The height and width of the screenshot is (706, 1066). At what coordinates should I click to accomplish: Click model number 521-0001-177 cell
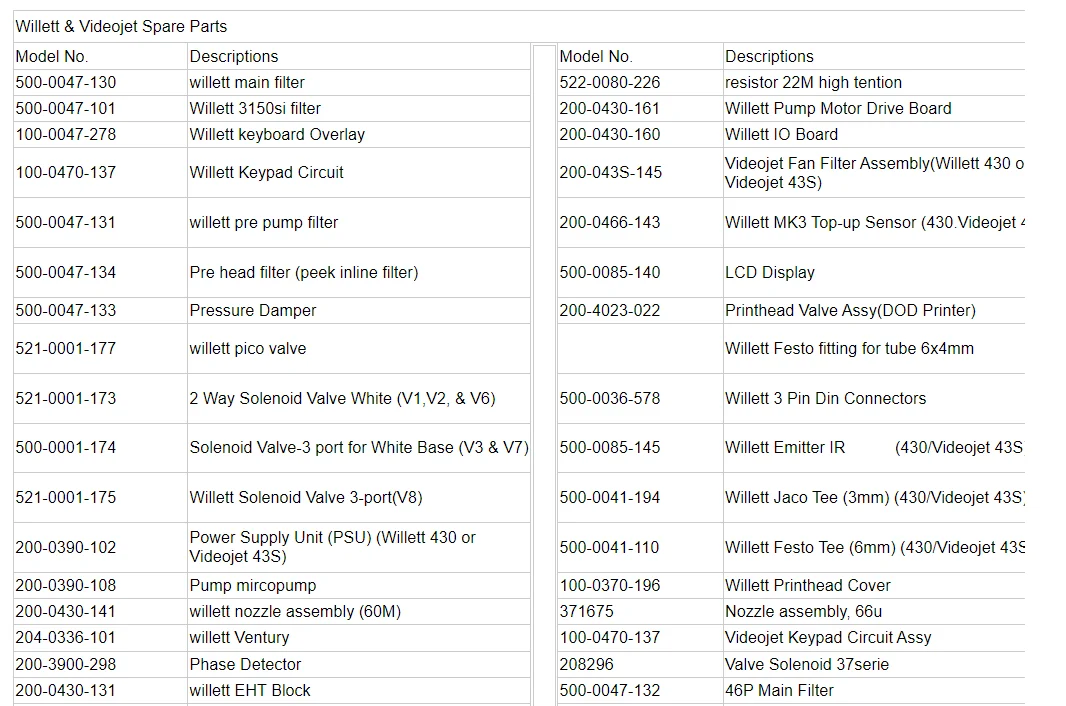[100, 349]
